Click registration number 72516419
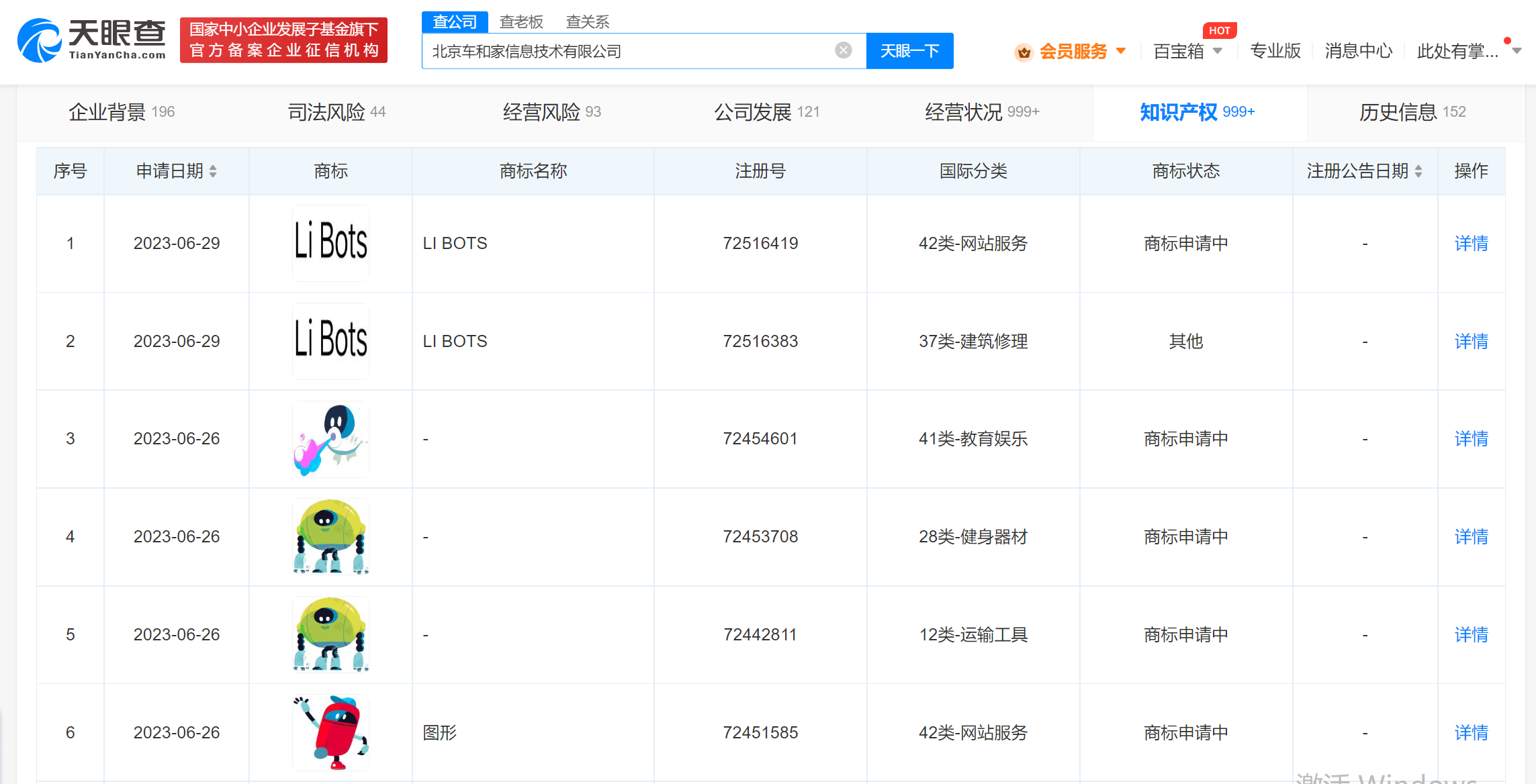1536x784 pixels. coord(760,243)
